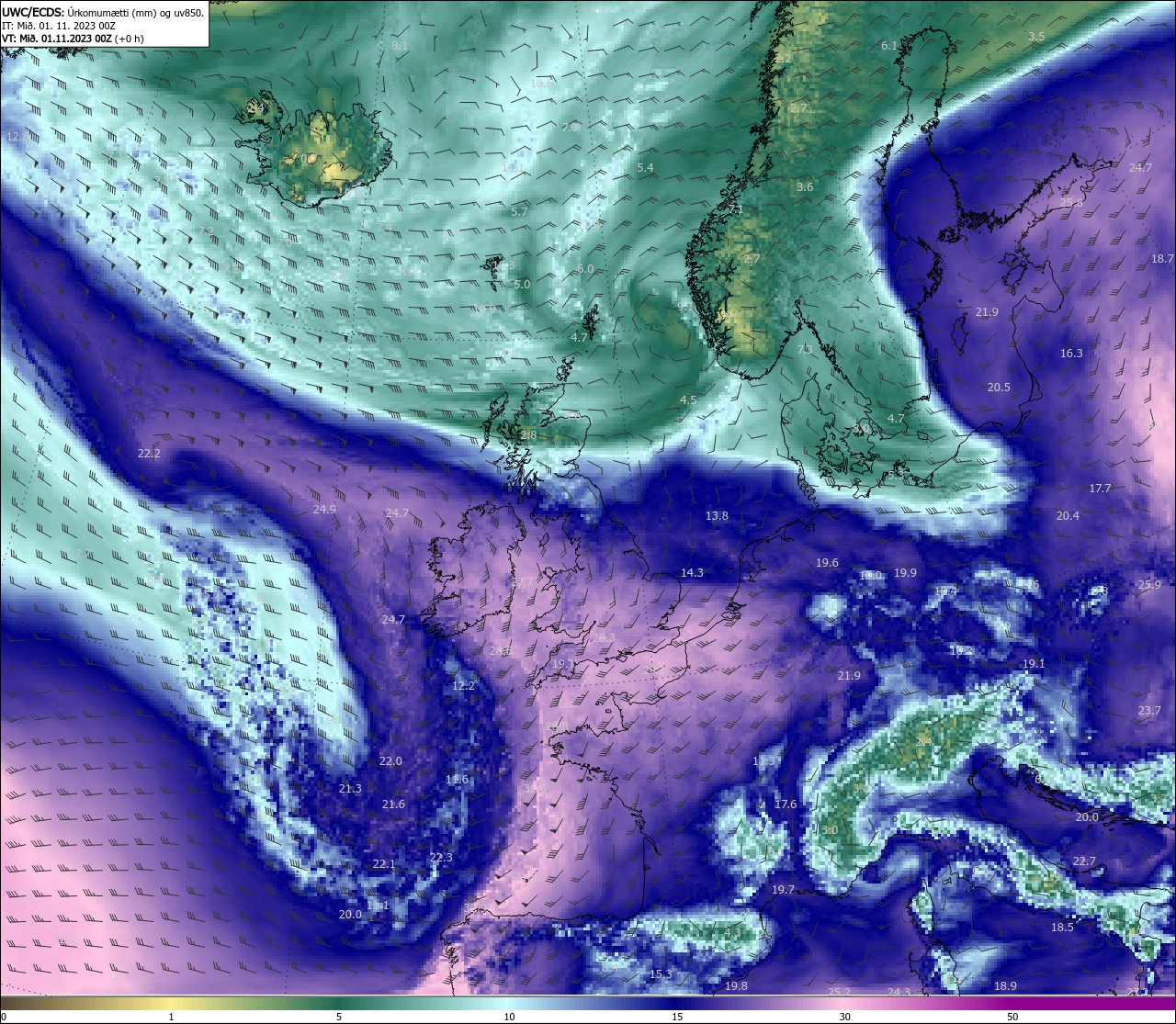The image size is (1176, 1024).
Task: Click the 17.7 value on the right
Action: (x=1100, y=489)
